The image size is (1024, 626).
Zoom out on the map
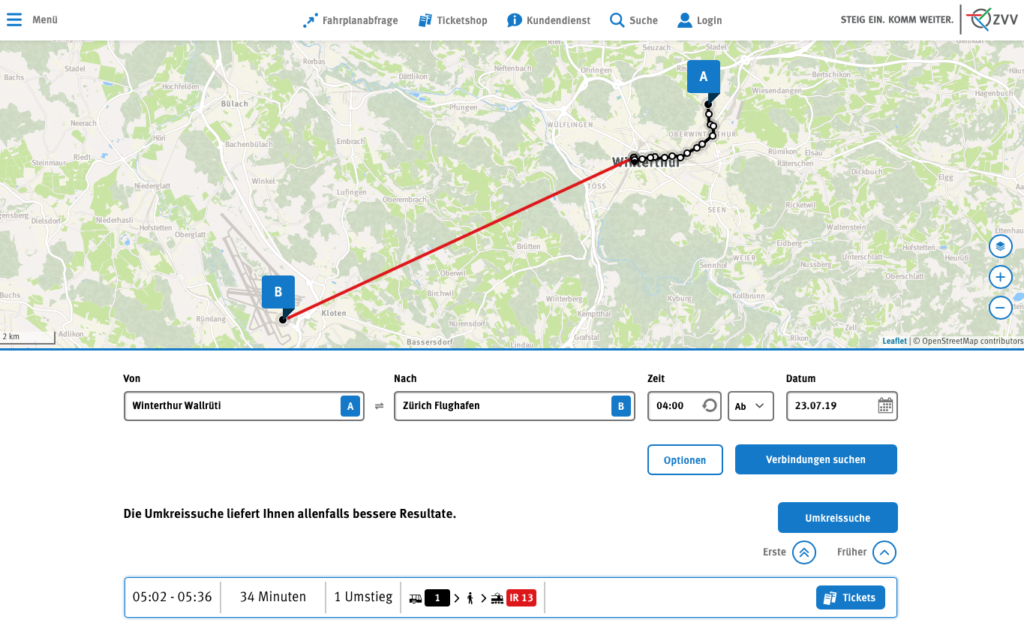[x=1000, y=307]
